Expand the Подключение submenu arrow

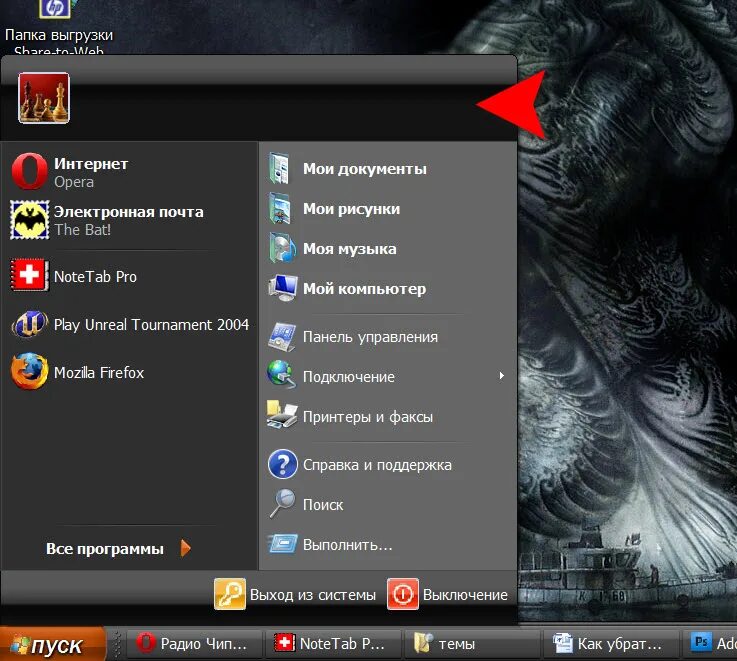(502, 375)
